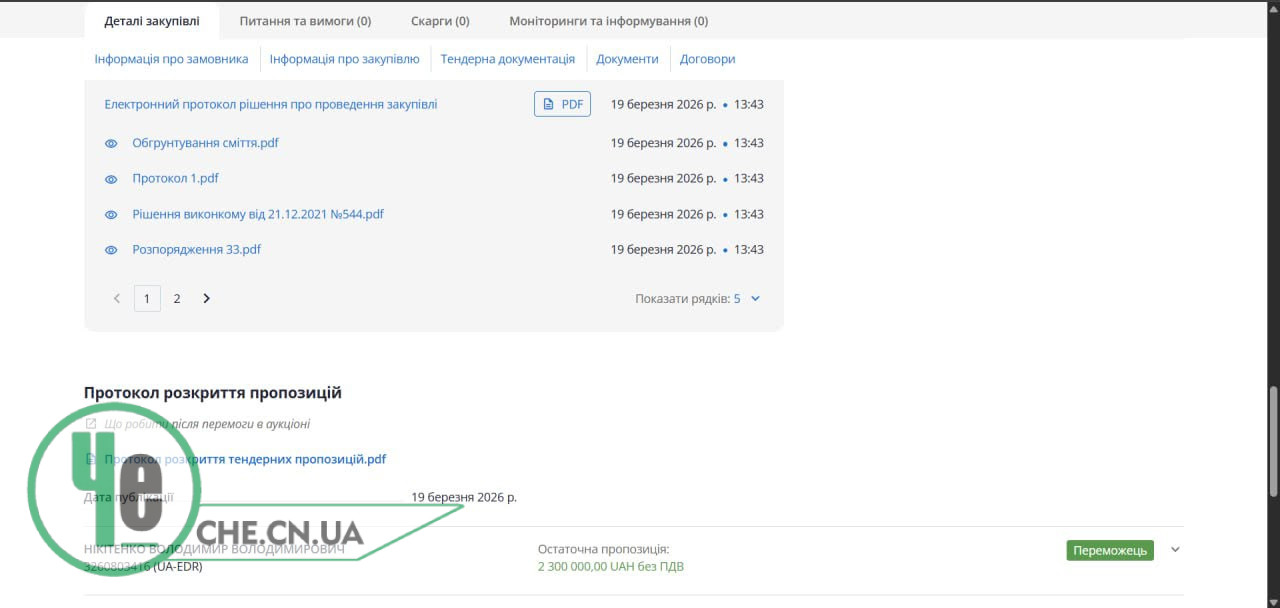
Task: Expand the winner bid row chevron
Action: (x=1175, y=549)
